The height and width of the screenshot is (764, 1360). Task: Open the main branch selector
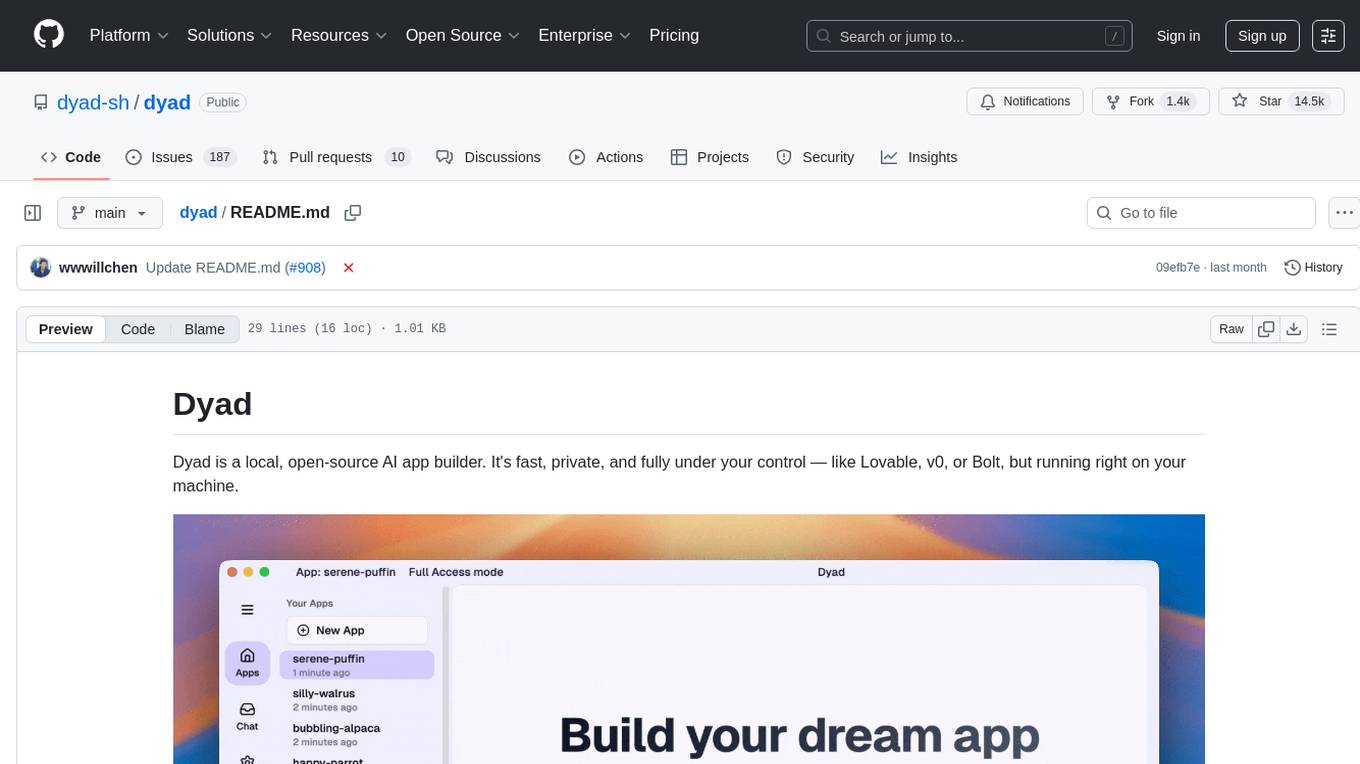[110, 213]
